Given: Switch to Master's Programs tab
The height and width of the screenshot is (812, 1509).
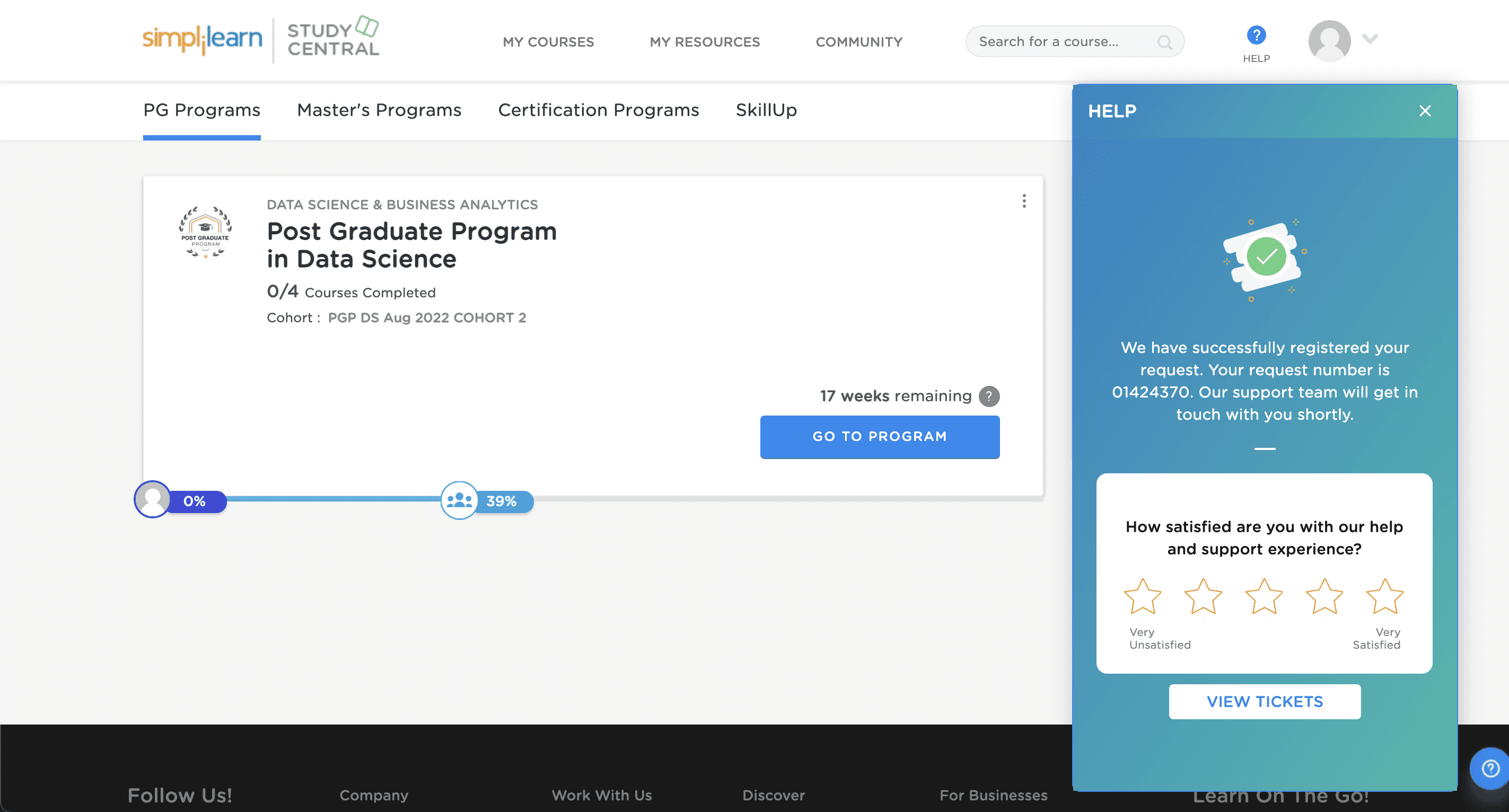Looking at the screenshot, I should (x=379, y=110).
